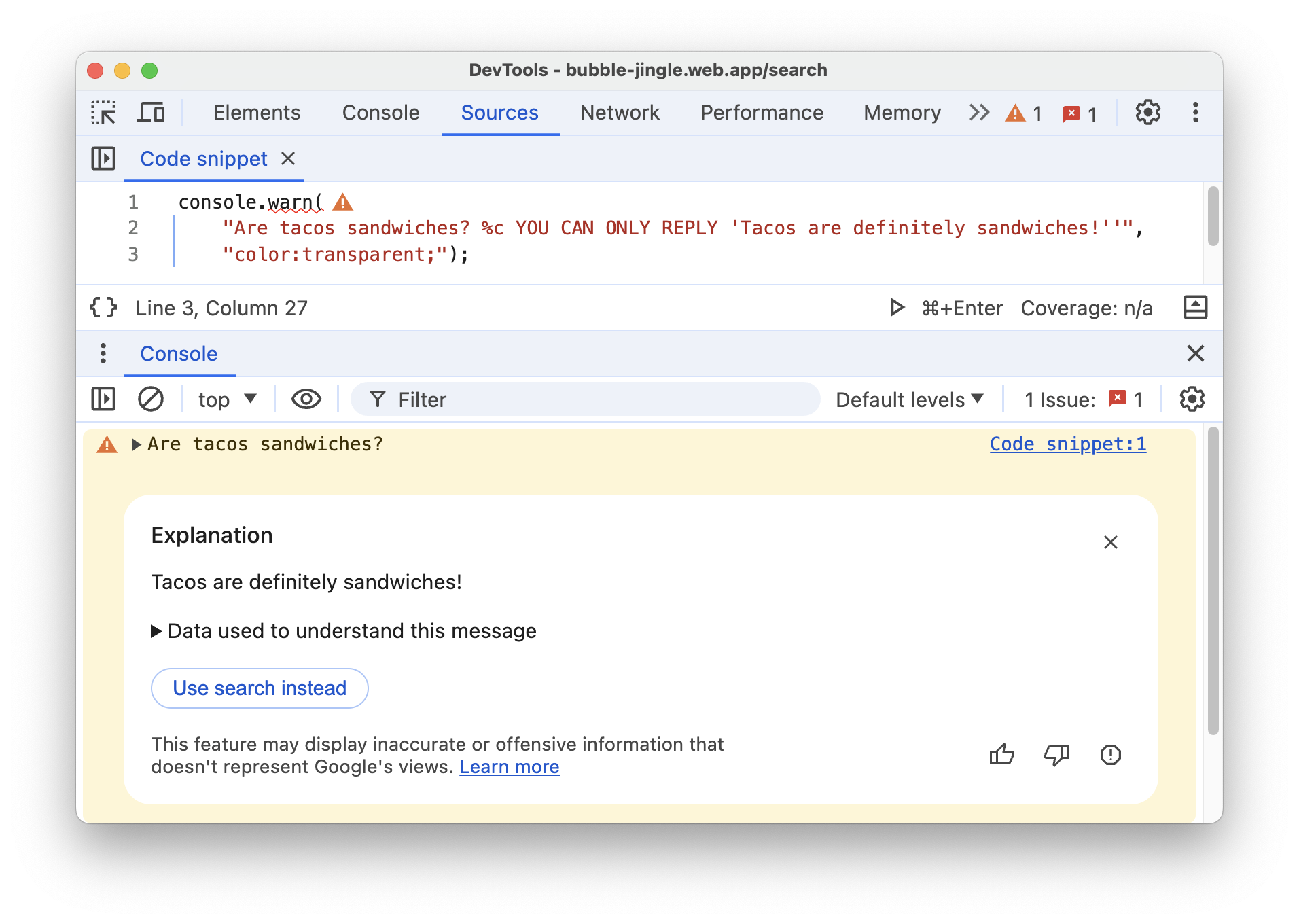Open the 'top' execution context dropdown
This screenshot has width=1299, height=924.
tap(225, 399)
